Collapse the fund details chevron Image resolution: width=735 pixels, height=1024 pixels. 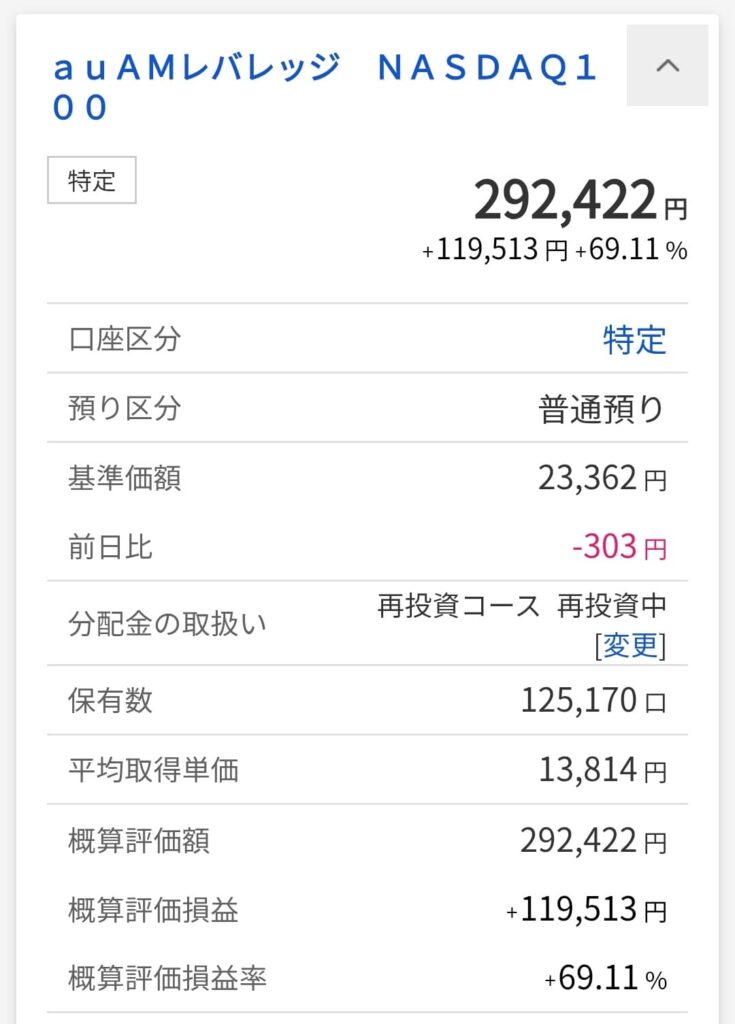667,66
